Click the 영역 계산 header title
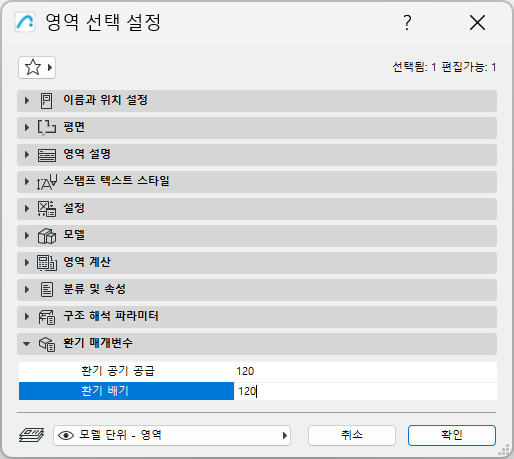This screenshot has height=459, width=514. click(x=87, y=262)
